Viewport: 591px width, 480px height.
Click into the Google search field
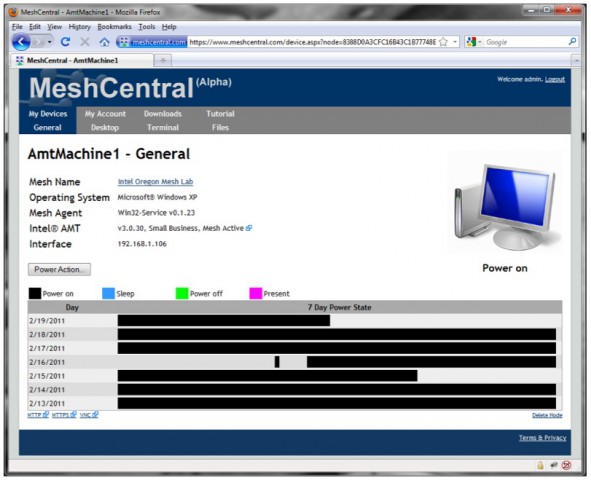click(525, 42)
